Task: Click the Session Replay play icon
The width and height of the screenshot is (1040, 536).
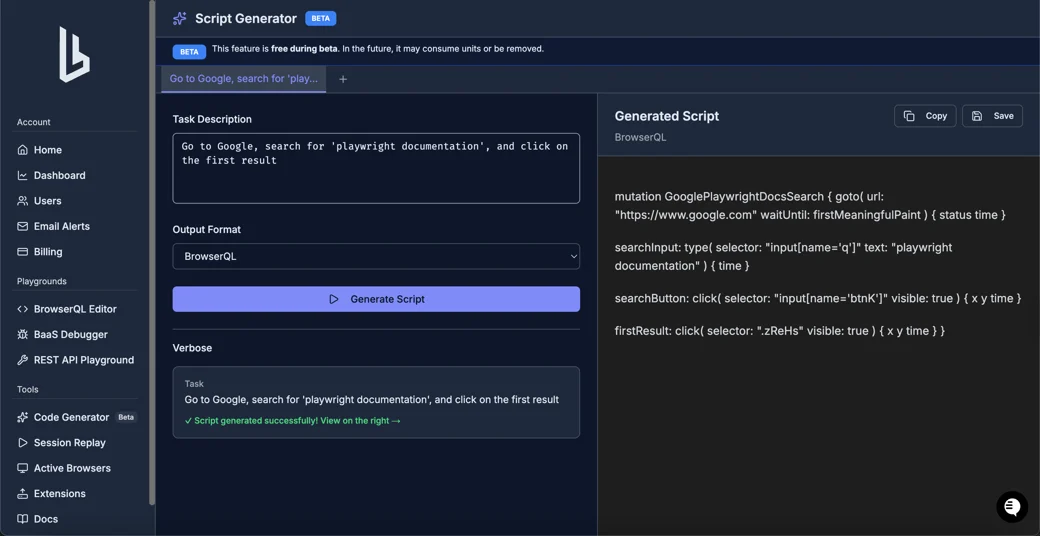Action: point(23,442)
